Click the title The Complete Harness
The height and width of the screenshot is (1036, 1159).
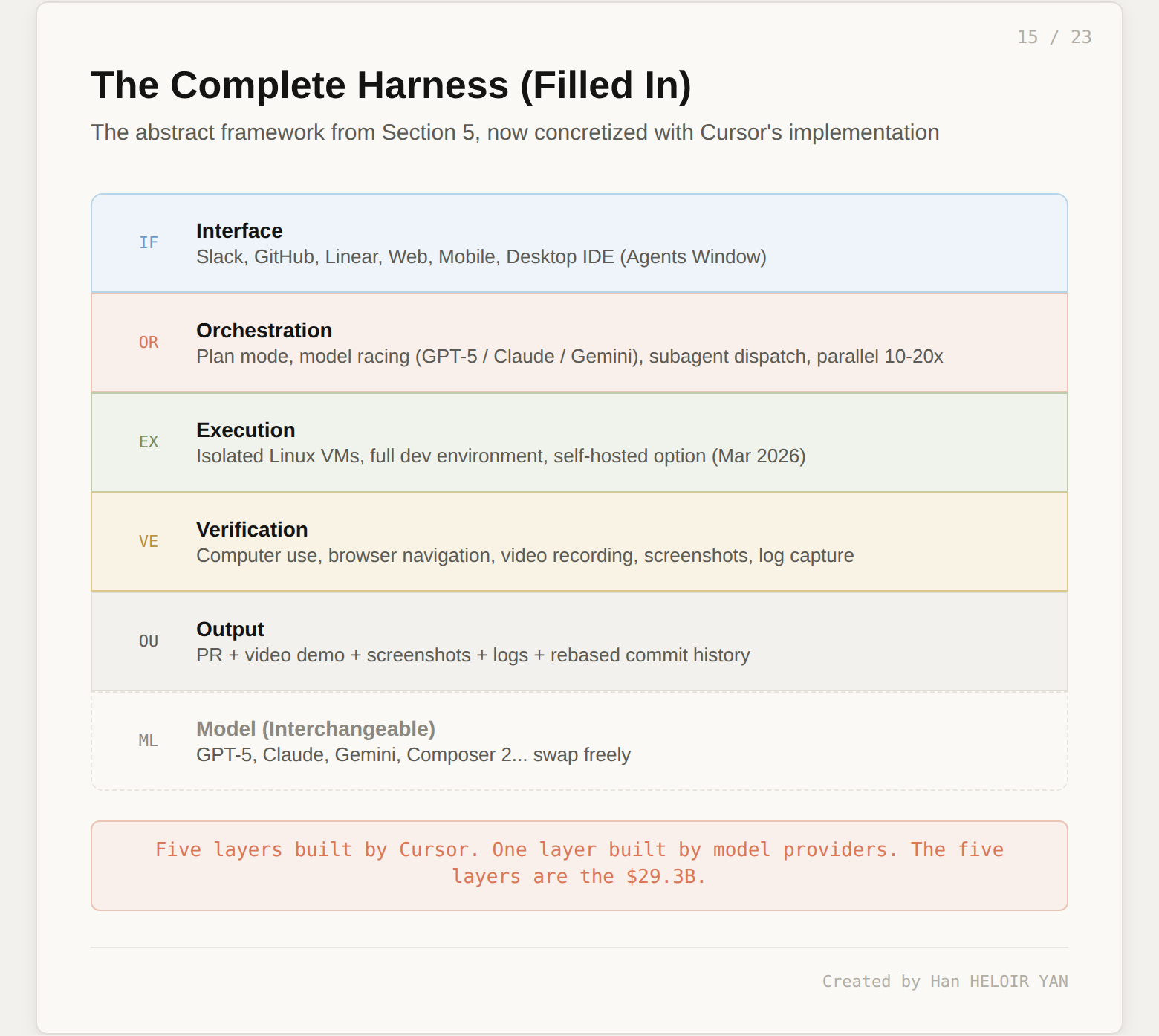[391, 85]
